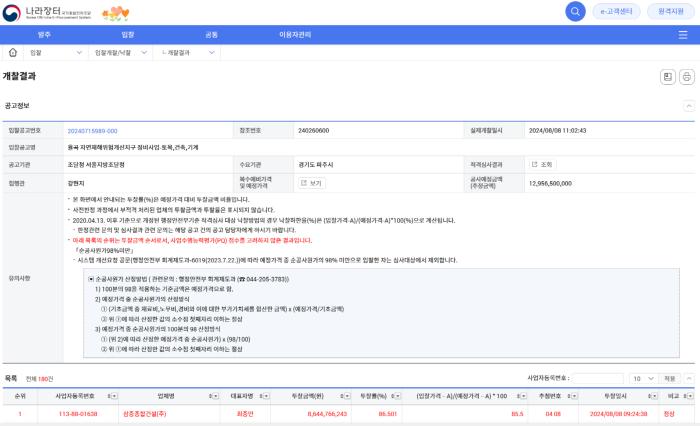
Task: Click 보기 button for 복수예비가격 및 예정가격
Action: click(x=311, y=183)
